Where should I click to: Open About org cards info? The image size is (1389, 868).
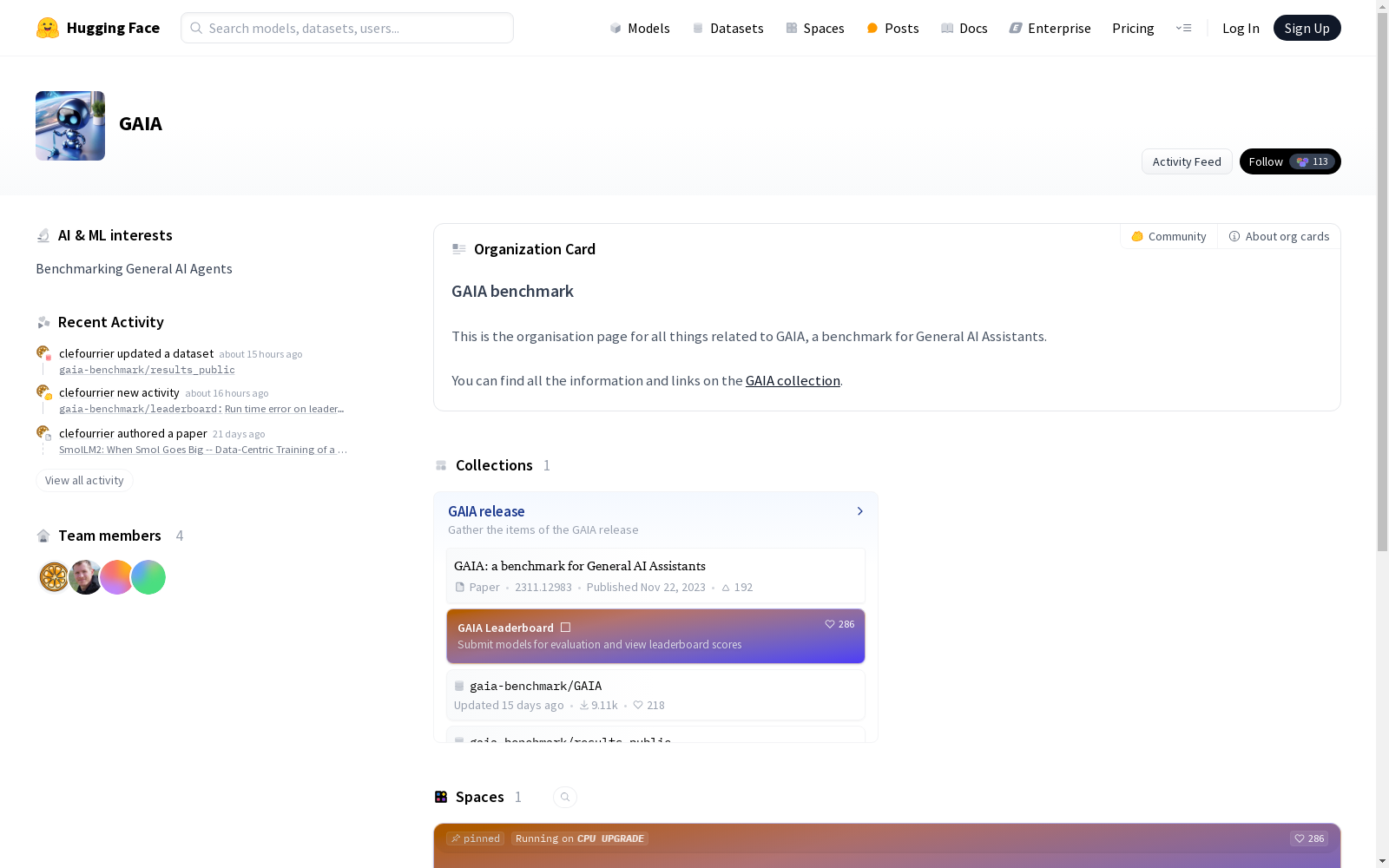1279,236
